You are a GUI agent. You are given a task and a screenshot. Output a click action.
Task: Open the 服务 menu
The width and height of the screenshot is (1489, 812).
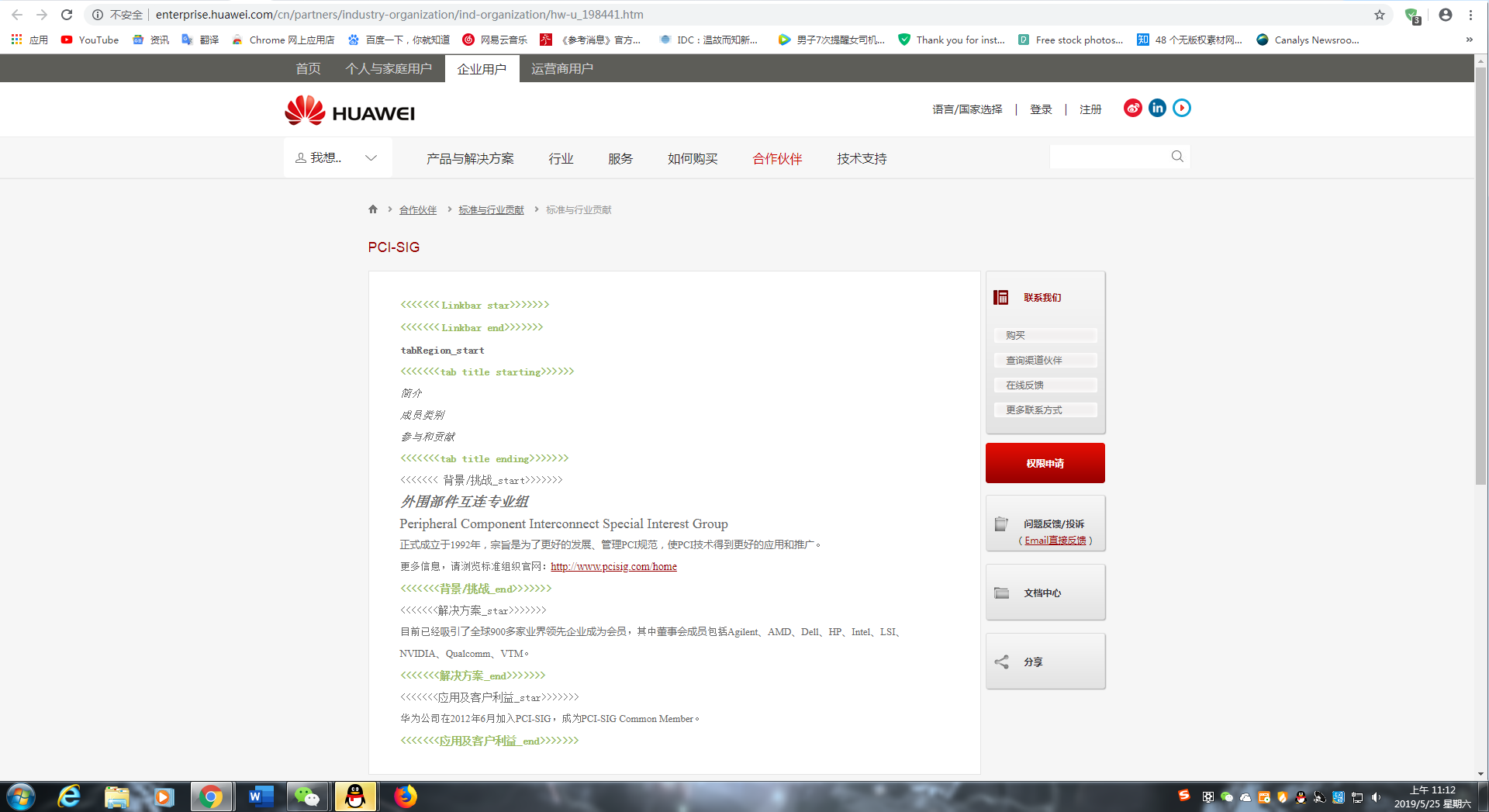(620, 159)
